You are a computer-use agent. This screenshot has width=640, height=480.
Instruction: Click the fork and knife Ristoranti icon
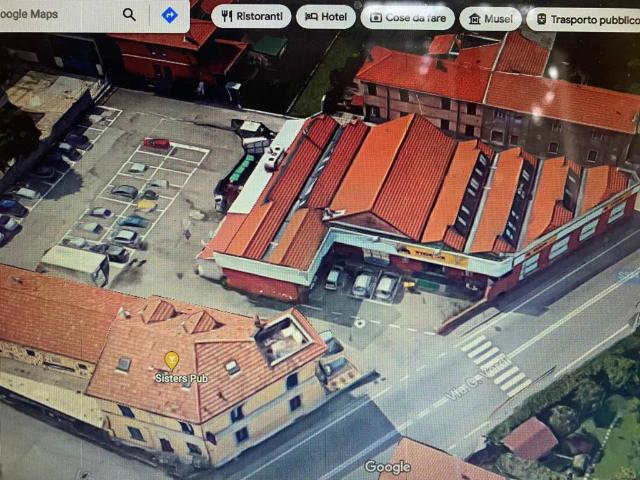[227, 17]
